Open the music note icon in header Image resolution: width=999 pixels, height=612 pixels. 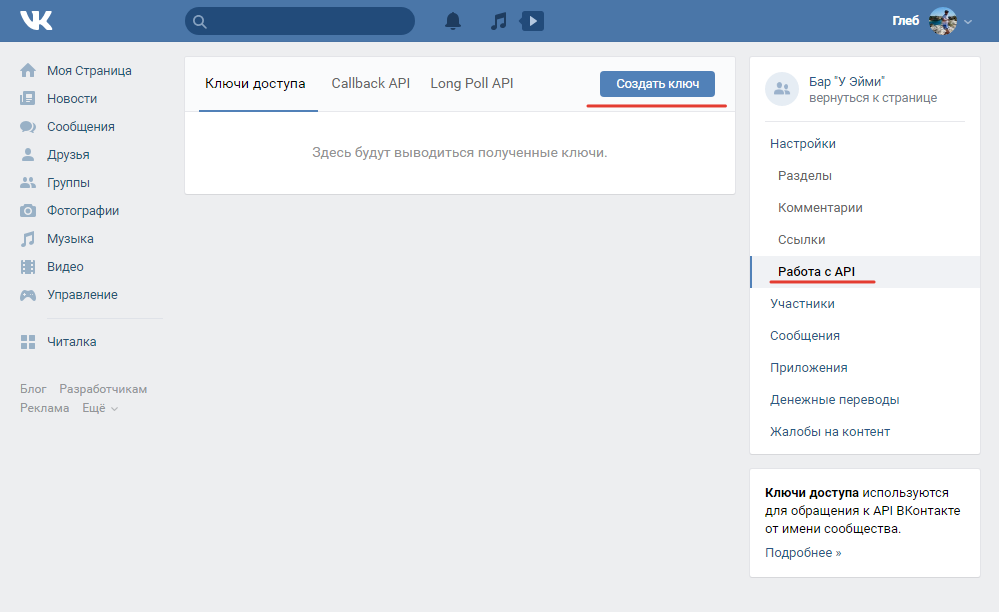click(499, 21)
